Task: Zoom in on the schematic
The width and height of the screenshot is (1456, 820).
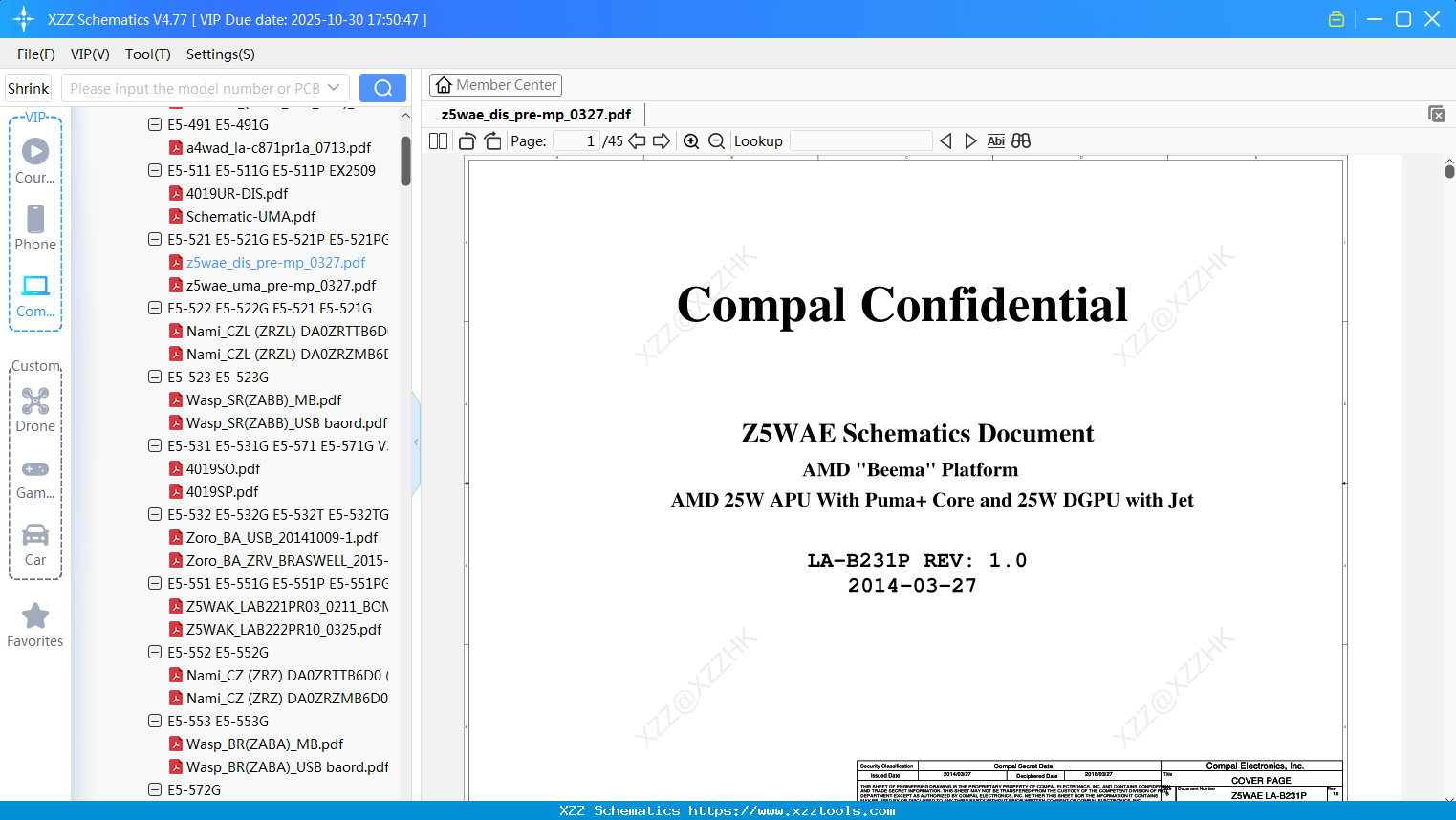Action: click(x=691, y=141)
